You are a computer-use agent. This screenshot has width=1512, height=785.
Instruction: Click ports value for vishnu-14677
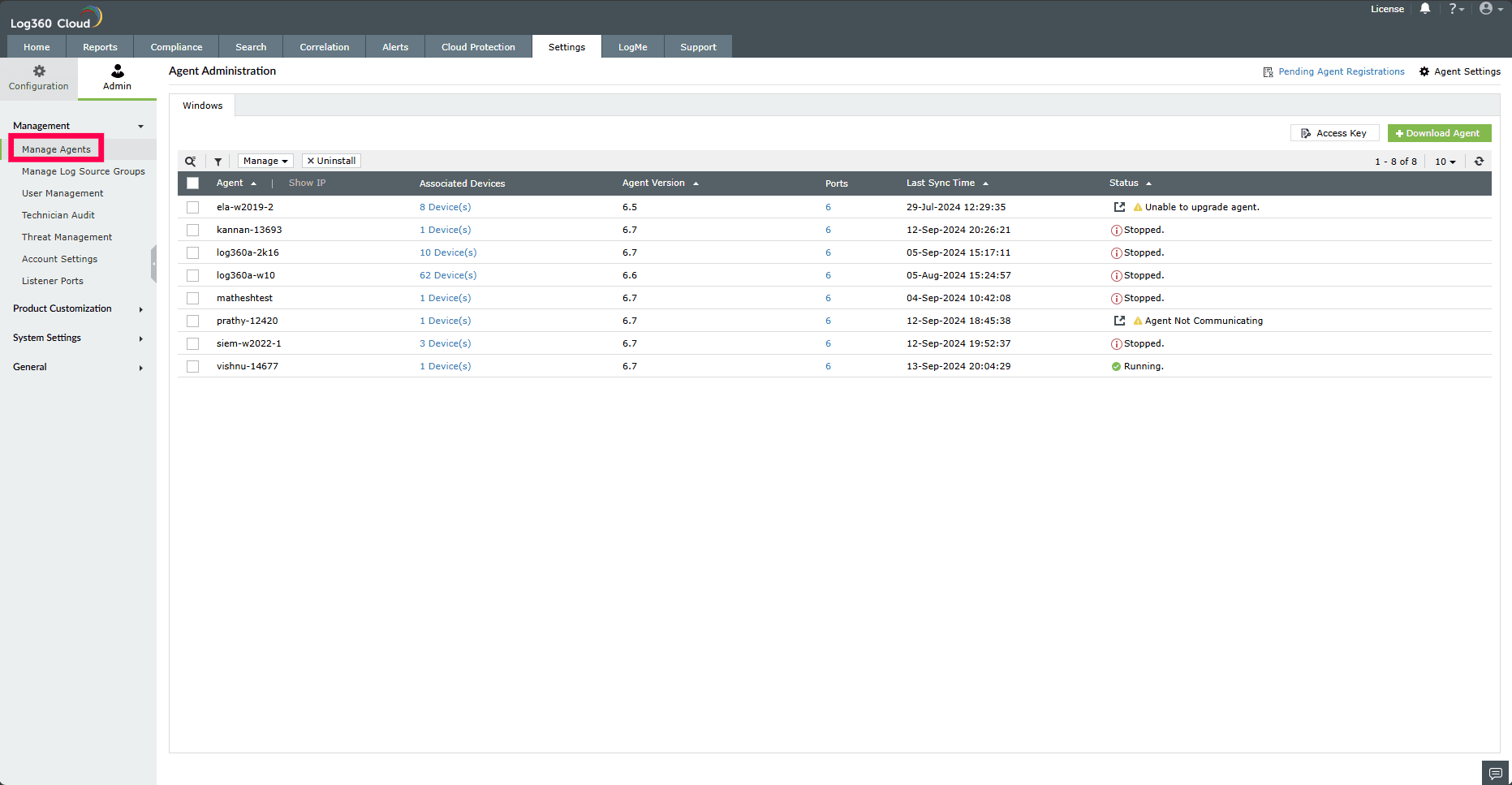(828, 366)
